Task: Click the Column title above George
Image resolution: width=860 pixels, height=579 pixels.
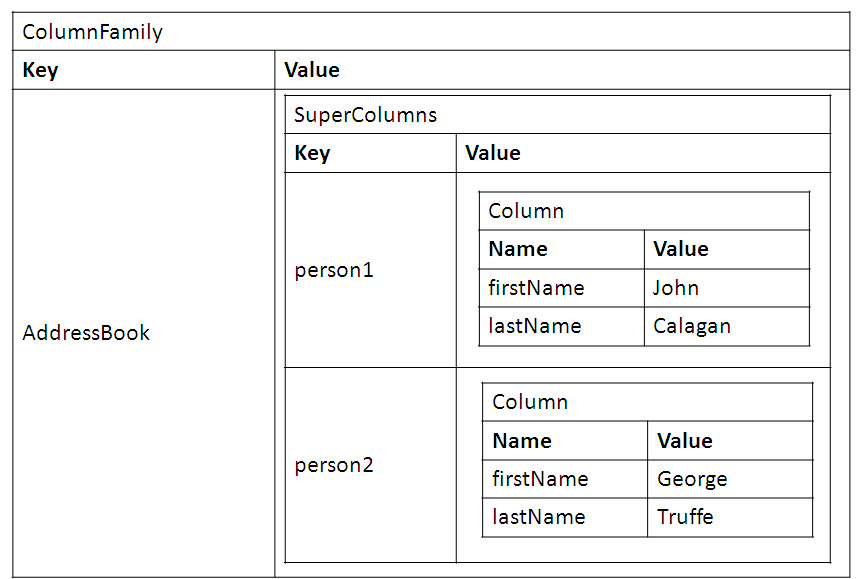Action: click(530, 402)
